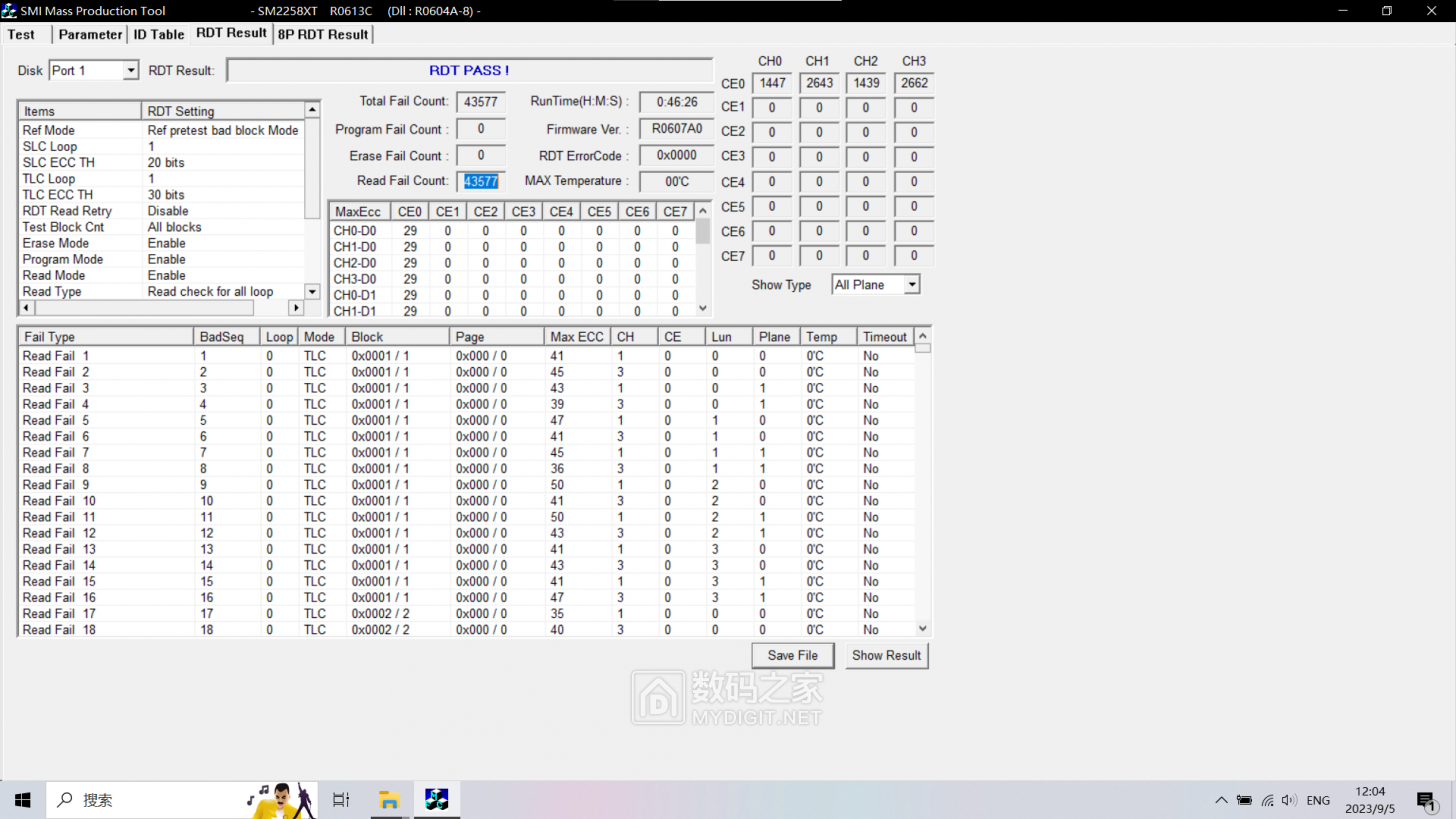Click CE0 CH1 value 2643
1456x819 pixels.
[x=819, y=83]
